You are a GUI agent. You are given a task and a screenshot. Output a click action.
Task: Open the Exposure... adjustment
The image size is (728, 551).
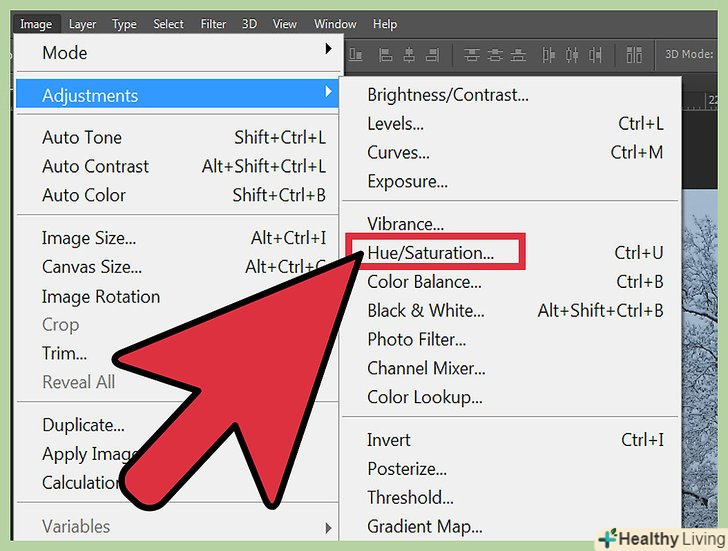(x=511, y=181)
